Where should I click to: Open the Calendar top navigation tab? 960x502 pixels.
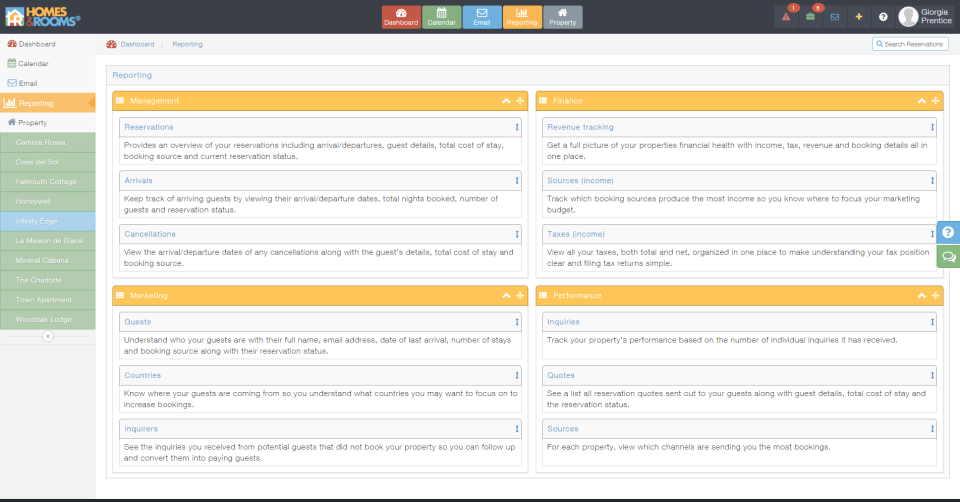tap(441, 17)
